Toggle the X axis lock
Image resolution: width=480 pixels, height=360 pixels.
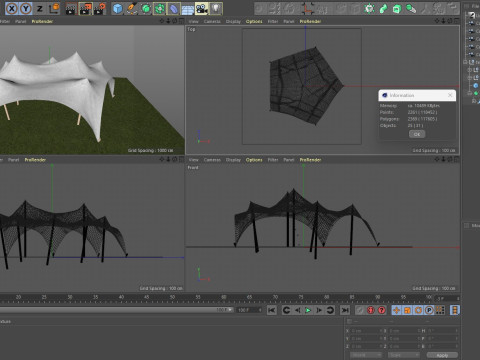[12, 9]
